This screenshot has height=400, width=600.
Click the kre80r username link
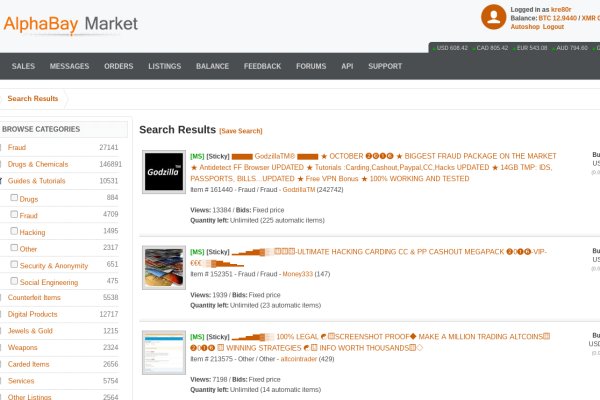pyautogui.click(x=561, y=10)
